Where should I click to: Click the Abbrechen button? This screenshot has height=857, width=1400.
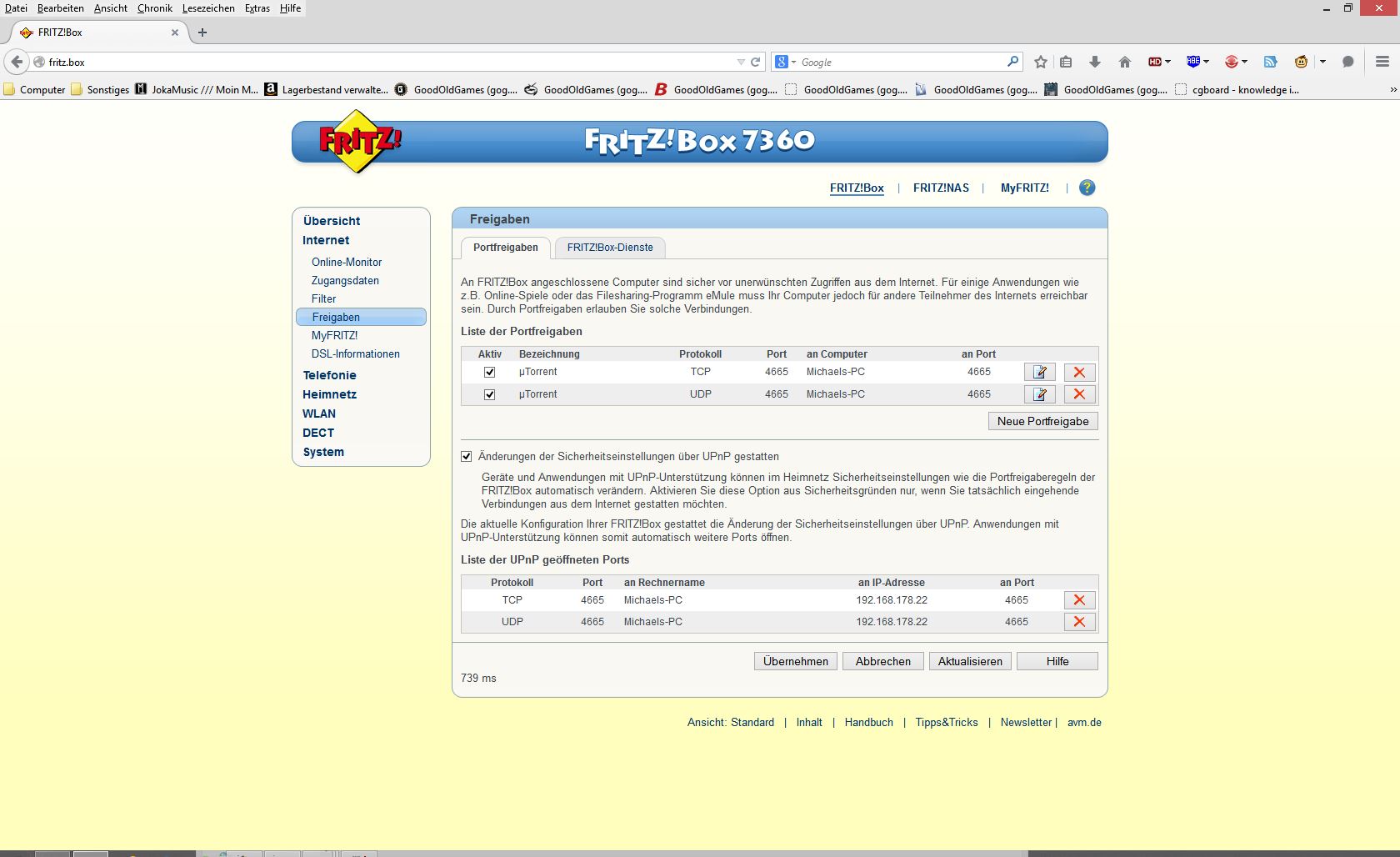click(x=883, y=661)
